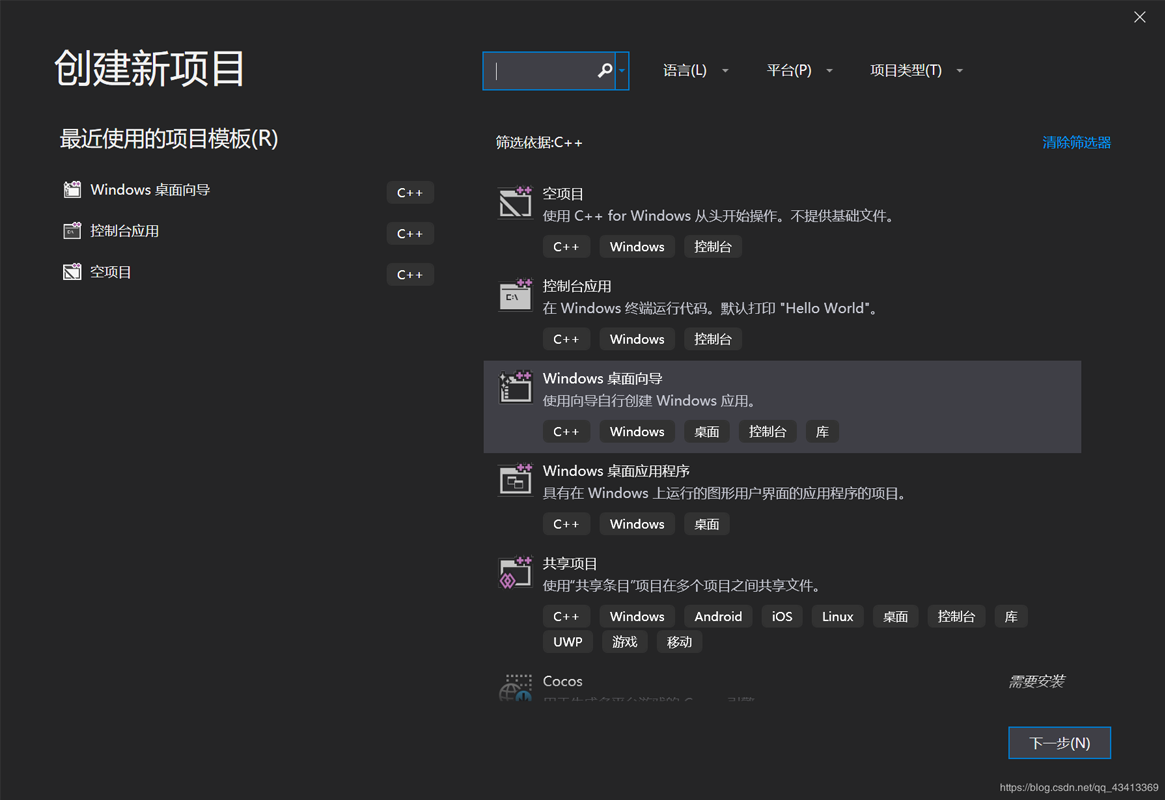Open the search box history dropdown arrow
The width and height of the screenshot is (1165, 800).
pyautogui.click(x=622, y=71)
